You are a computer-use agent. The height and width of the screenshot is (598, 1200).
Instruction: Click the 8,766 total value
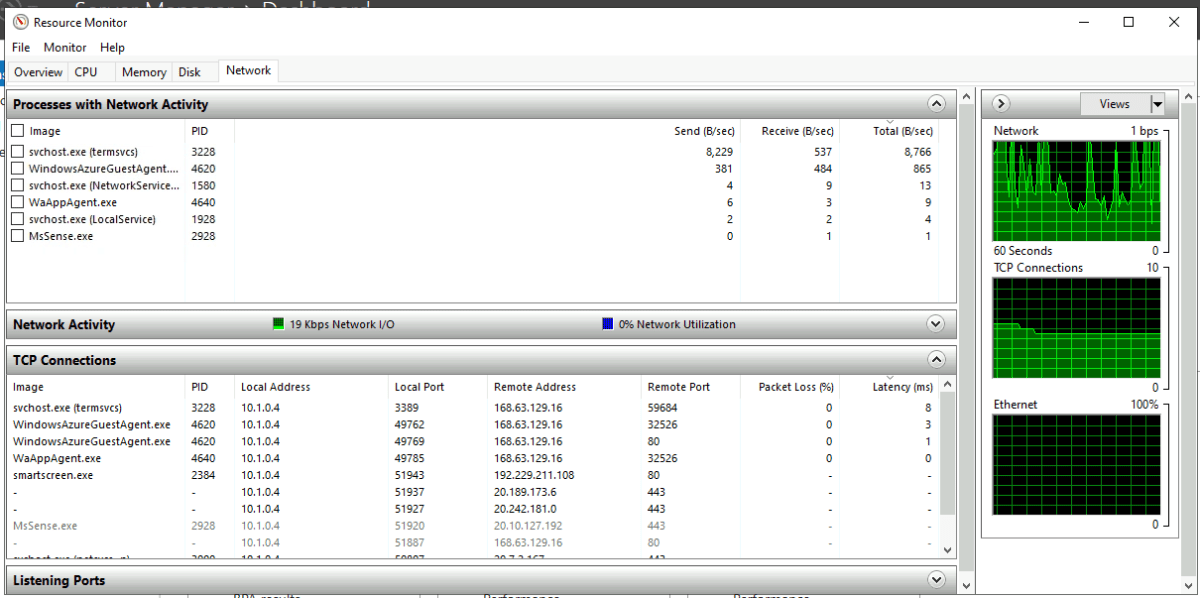pyautogui.click(x=916, y=152)
